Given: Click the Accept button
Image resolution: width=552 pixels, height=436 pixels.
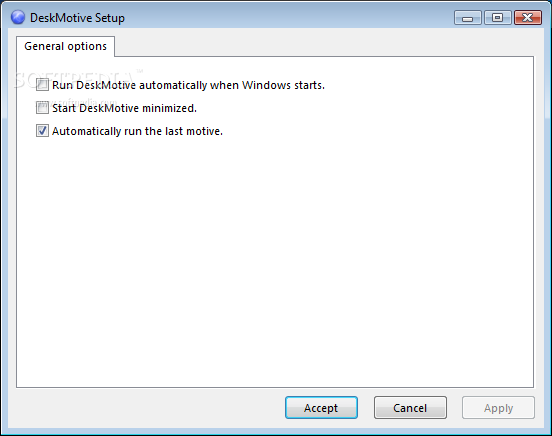Looking at the screenshot, I should click(321, 407).
